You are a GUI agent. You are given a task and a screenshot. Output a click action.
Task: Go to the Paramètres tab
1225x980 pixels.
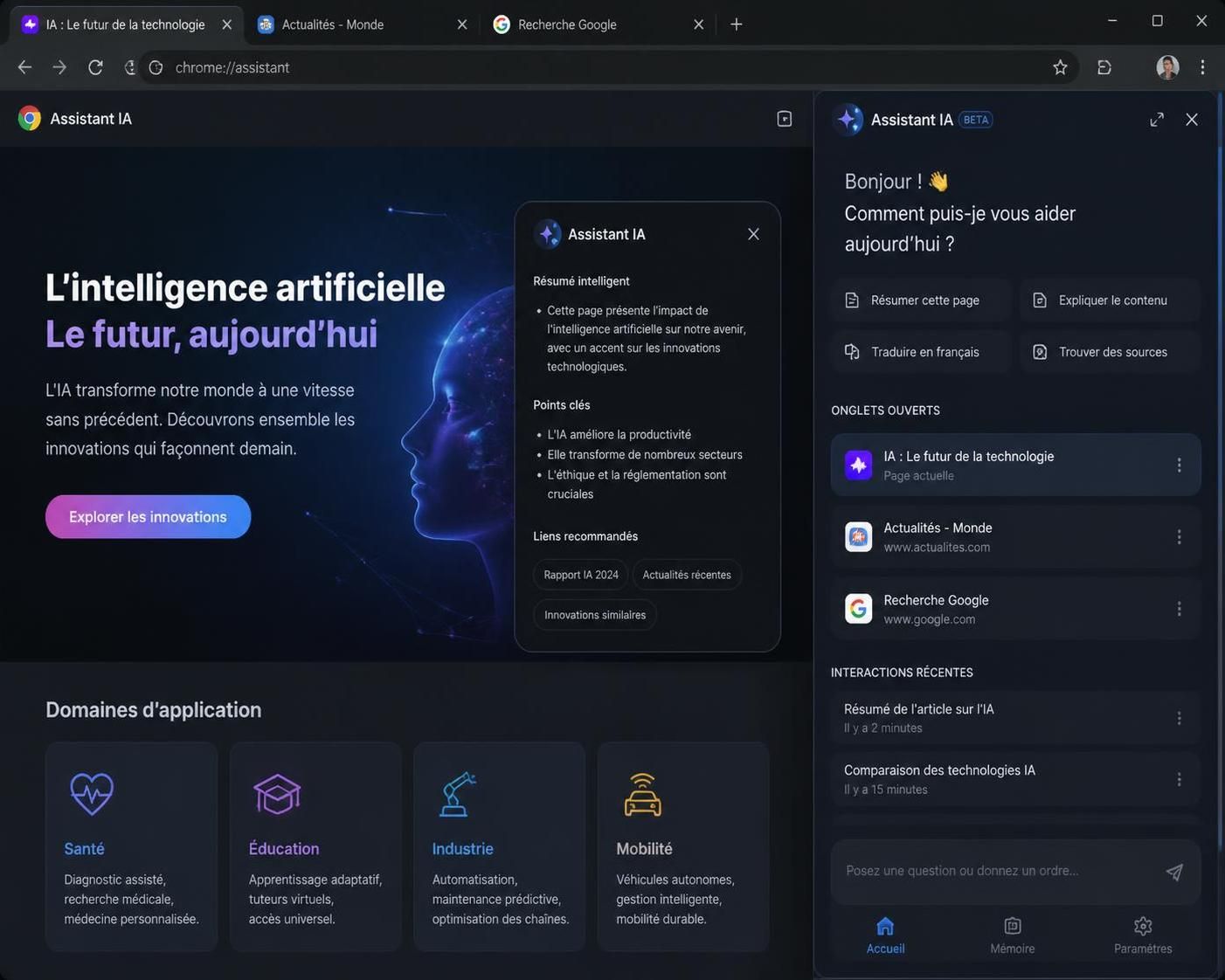tap(1143, 935)
